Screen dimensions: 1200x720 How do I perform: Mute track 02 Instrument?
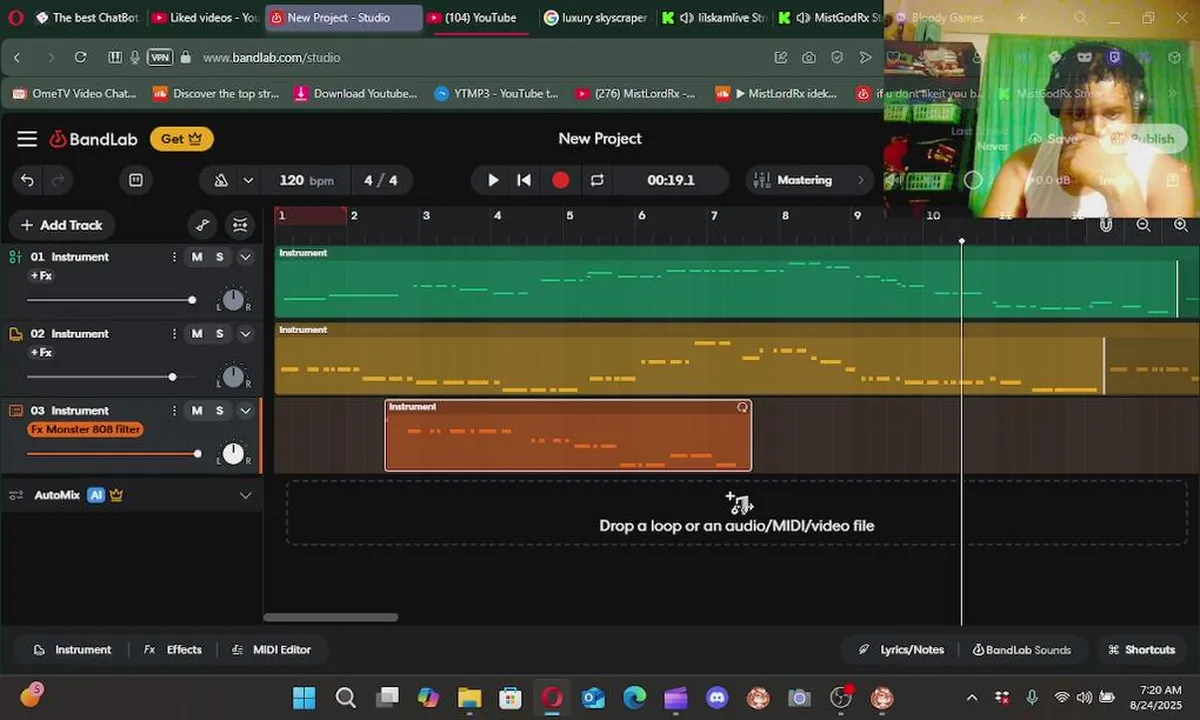tap(197, 334)
